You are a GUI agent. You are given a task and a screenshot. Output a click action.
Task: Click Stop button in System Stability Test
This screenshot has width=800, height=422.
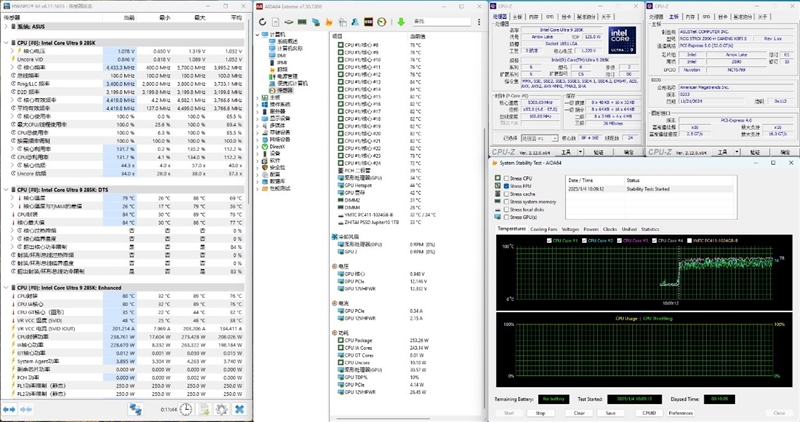[540, 413]
